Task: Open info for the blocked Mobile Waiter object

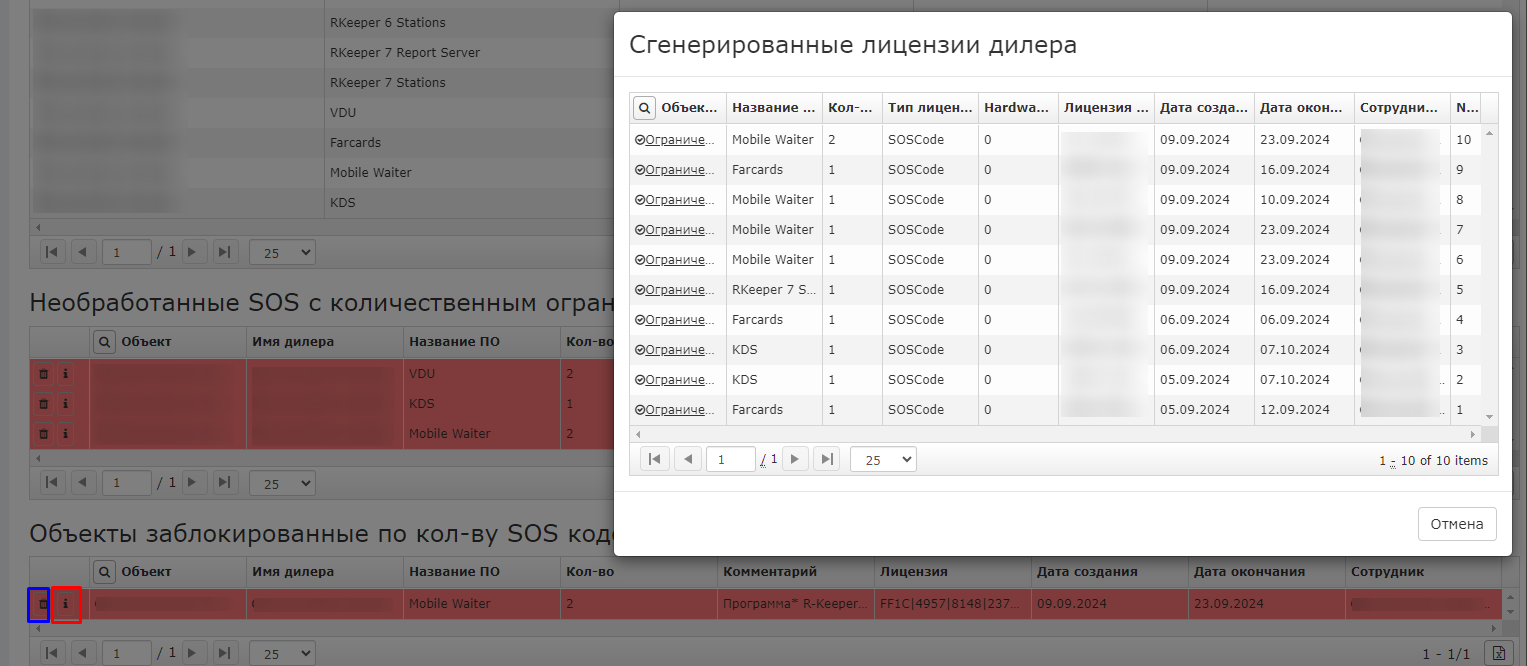Action: click(x=66, y=604)
